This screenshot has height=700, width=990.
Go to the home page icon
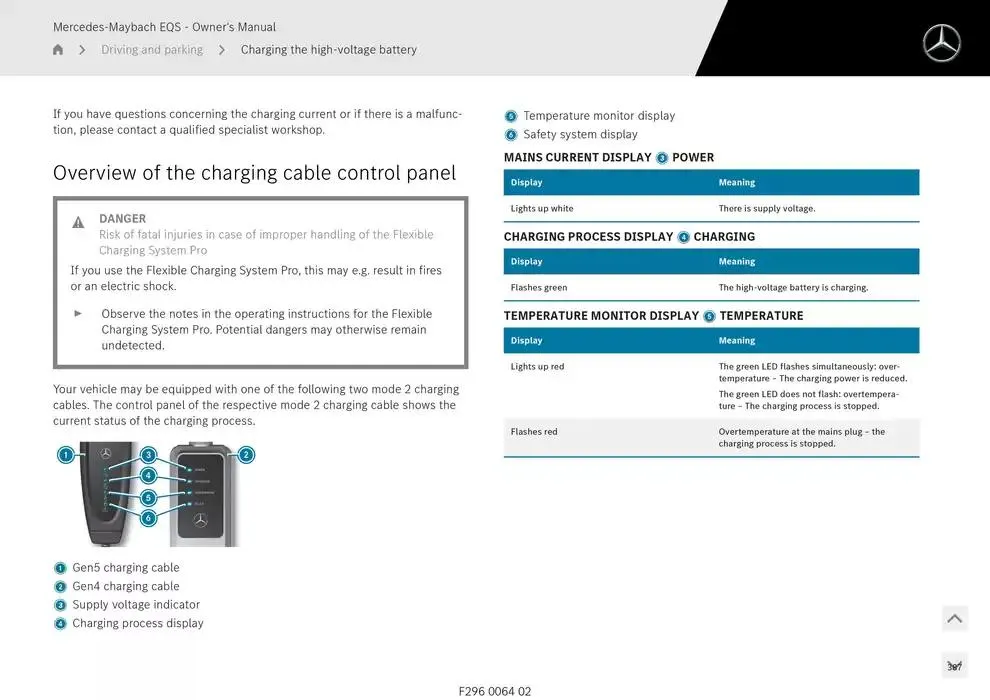(58, 50)
